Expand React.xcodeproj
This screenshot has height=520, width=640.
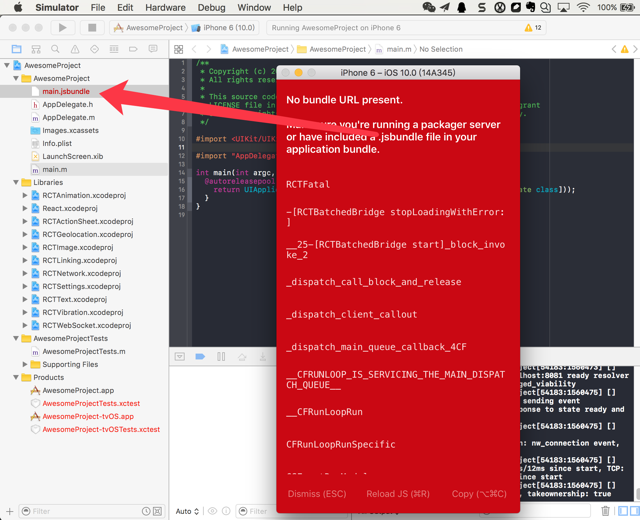point(25,209)
